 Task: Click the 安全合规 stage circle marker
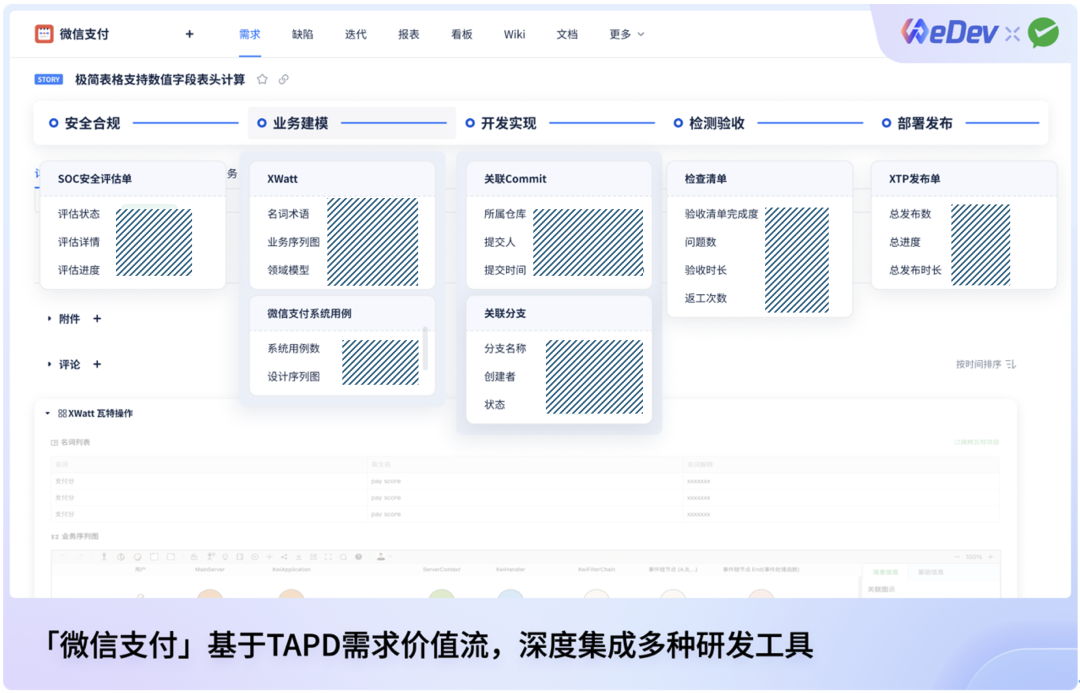click(53, 123)
